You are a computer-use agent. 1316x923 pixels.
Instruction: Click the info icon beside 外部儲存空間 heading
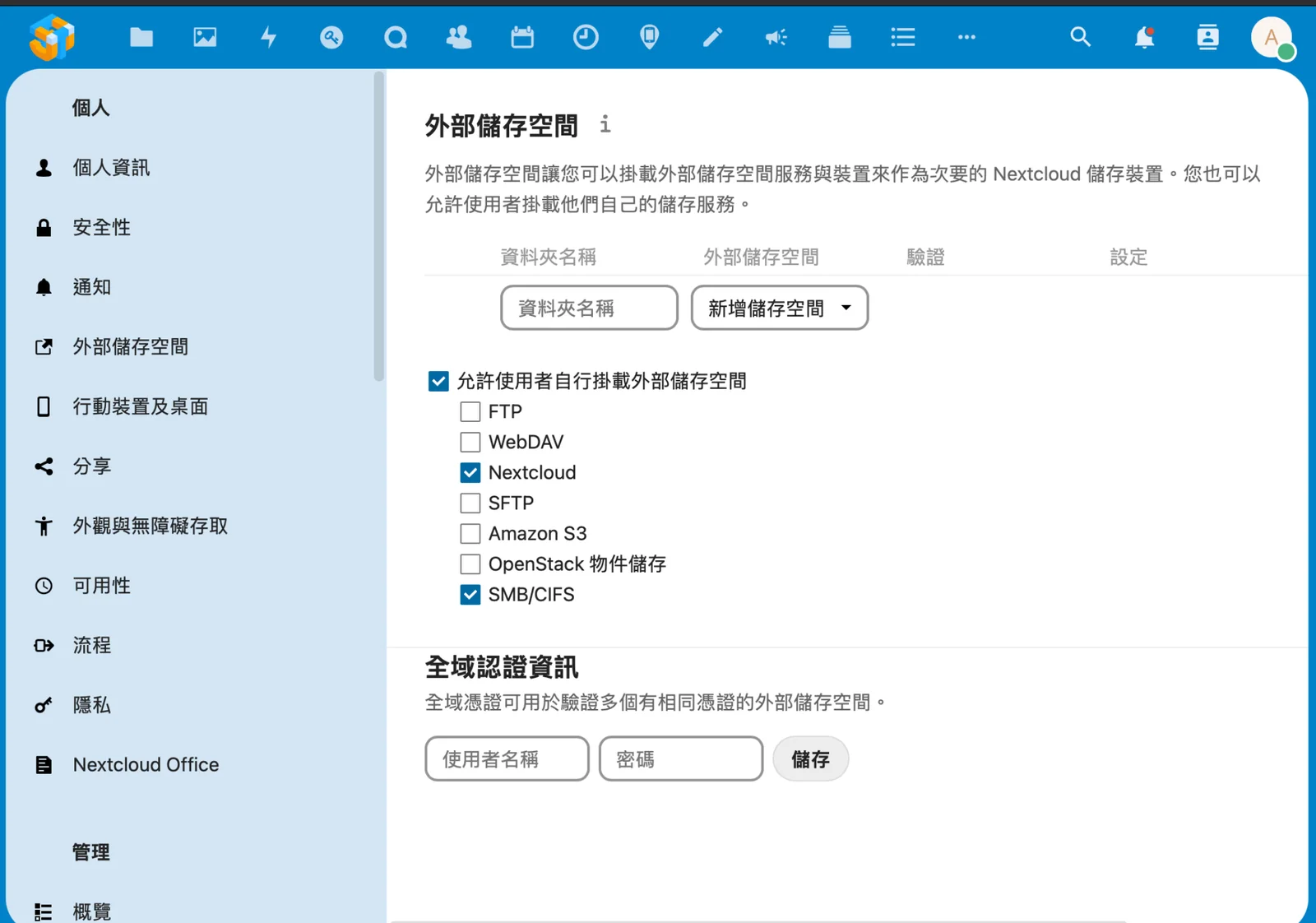(605, 124)
